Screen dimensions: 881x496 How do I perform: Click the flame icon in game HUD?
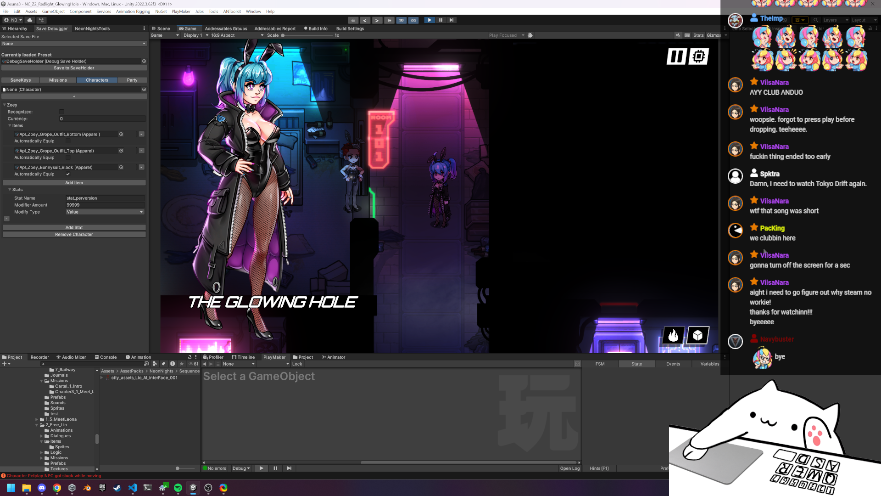[673, 336]
